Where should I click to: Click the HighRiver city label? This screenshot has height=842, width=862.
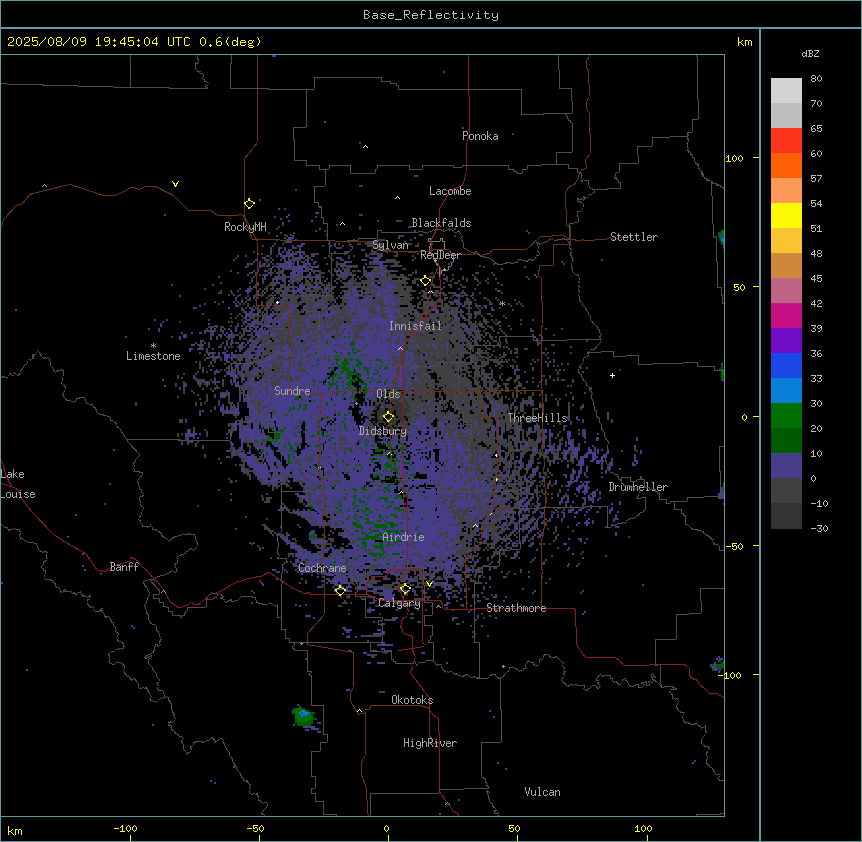tap(430, 743)
